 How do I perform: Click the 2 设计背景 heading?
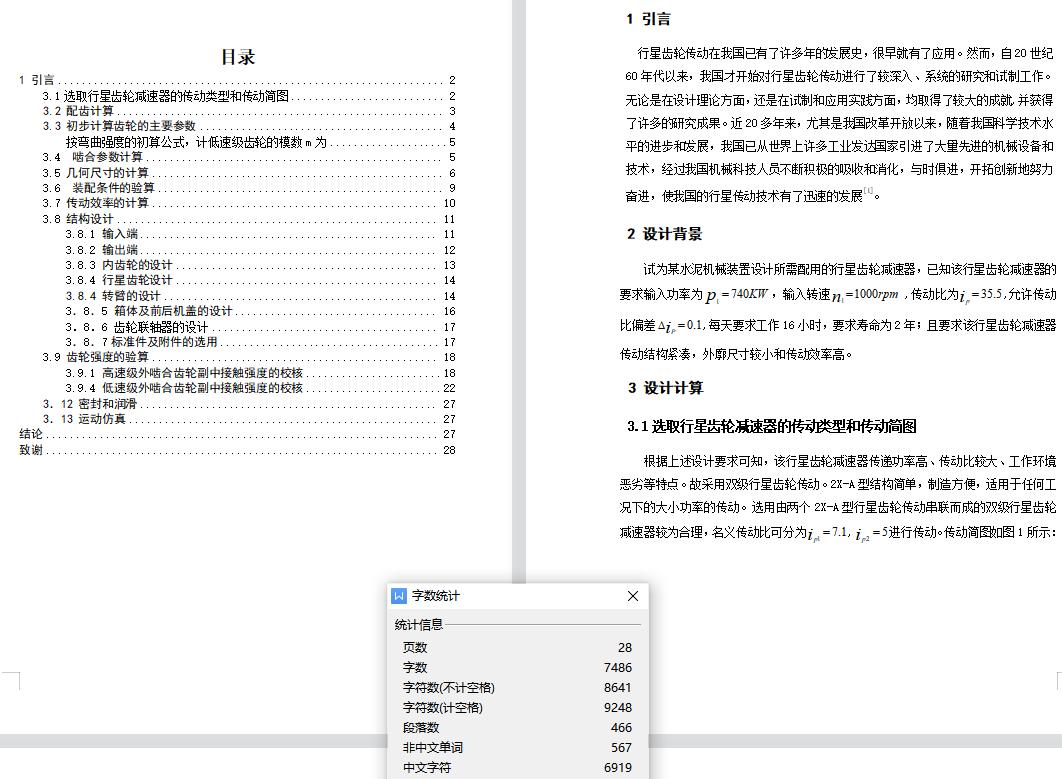[664, 234]
